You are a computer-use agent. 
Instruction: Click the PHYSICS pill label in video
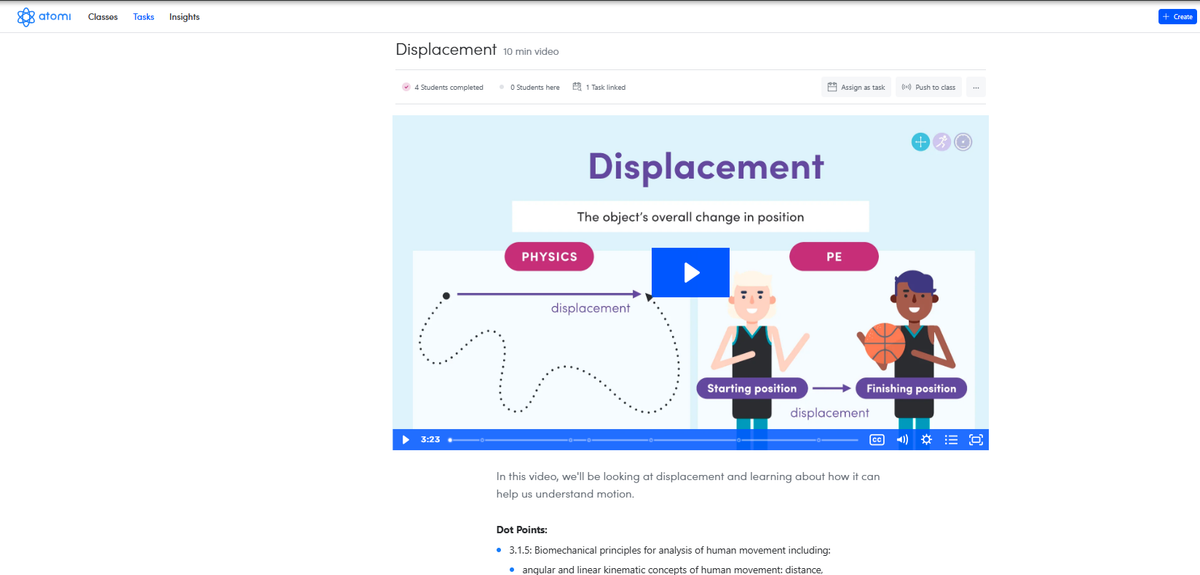click(x=549, y=257)
